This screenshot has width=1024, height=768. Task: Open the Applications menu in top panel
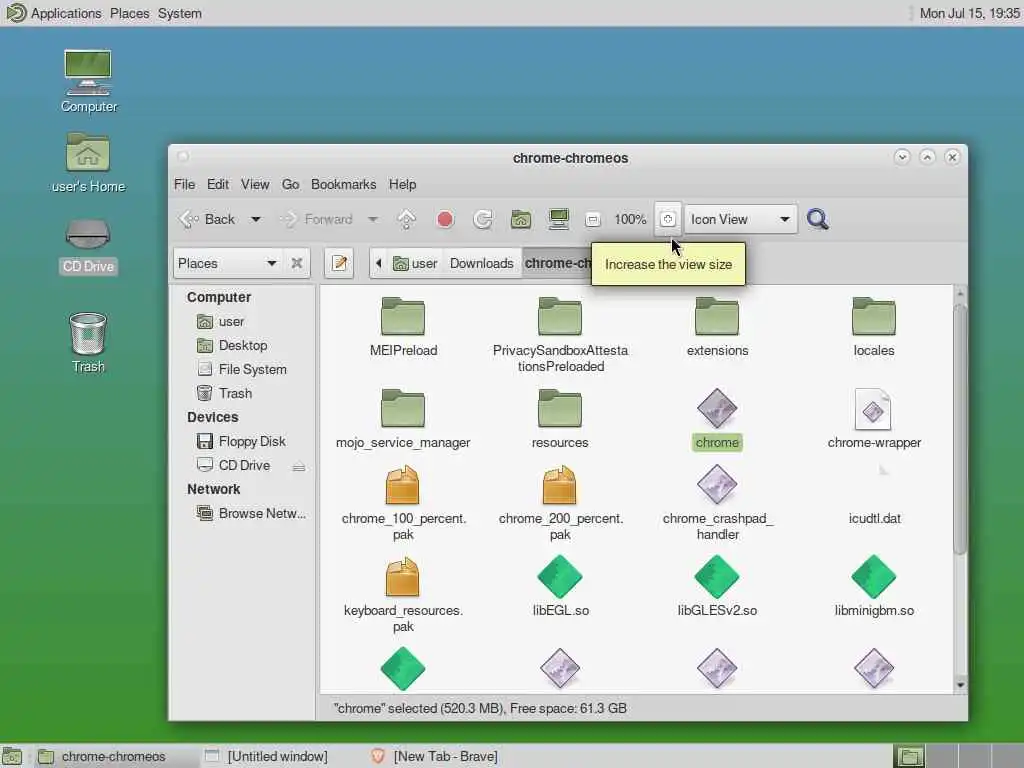coord(54,13)
